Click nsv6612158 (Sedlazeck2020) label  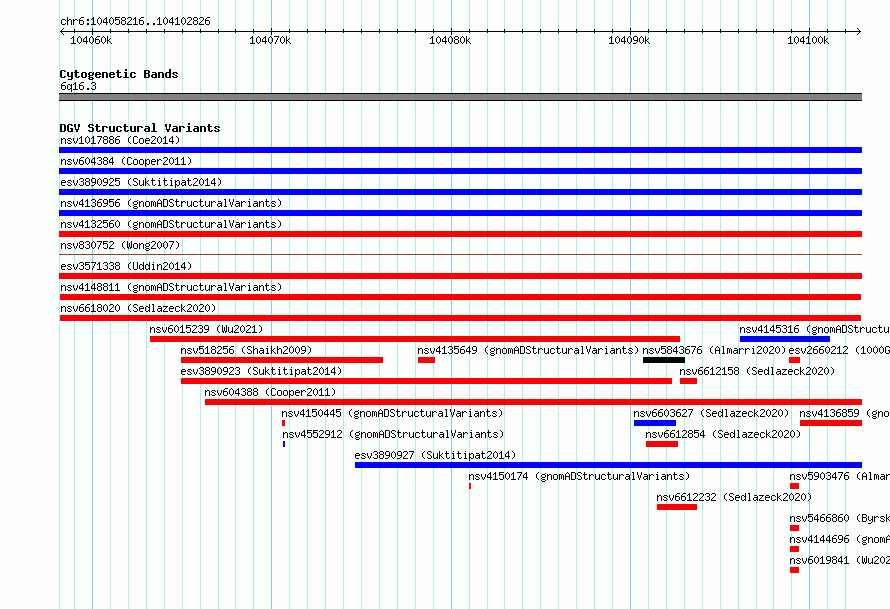pyautogui.click(x=757, y=371)
